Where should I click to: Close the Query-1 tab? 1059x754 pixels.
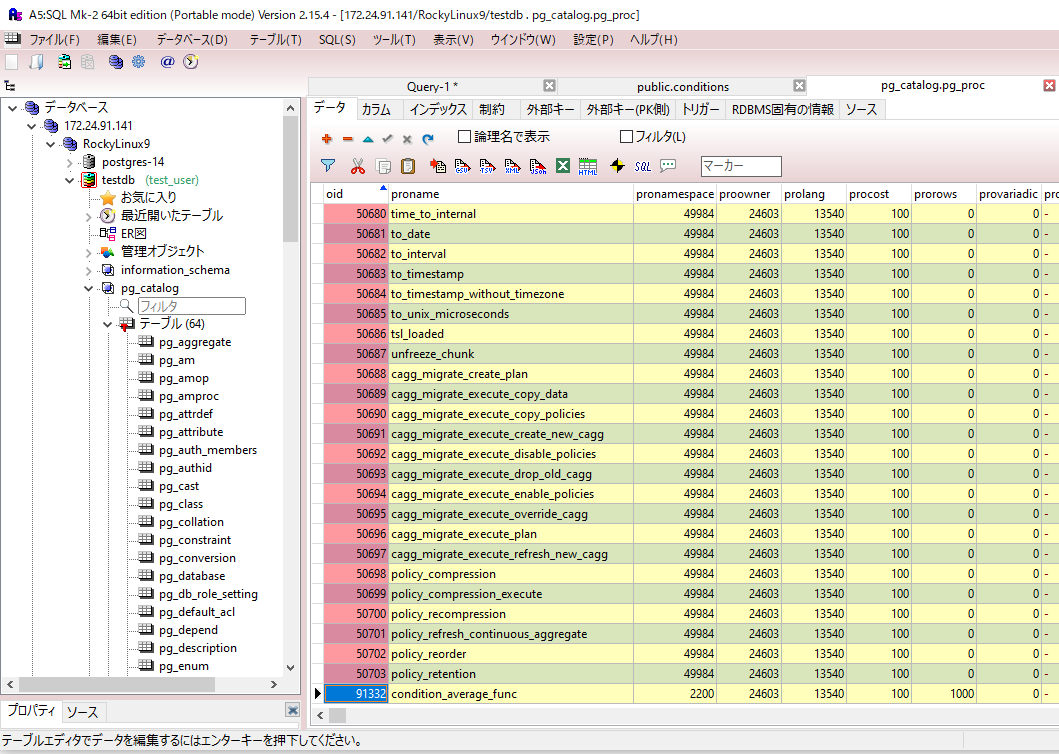click(x=549, y=86)
